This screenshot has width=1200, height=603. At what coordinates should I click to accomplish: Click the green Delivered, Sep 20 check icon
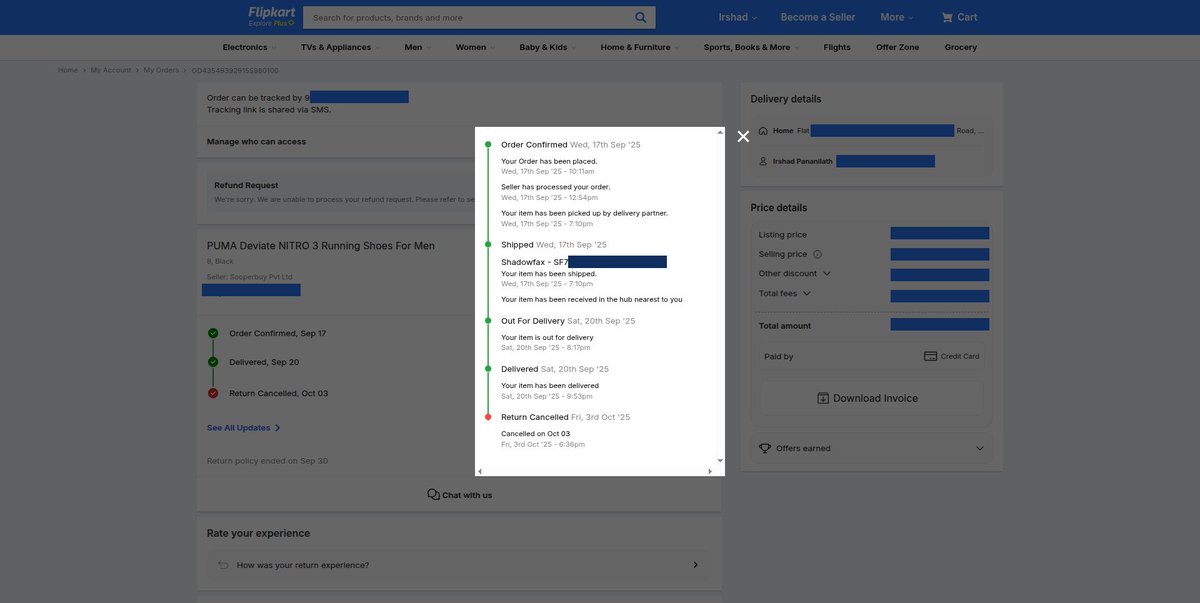pos(213,362)
